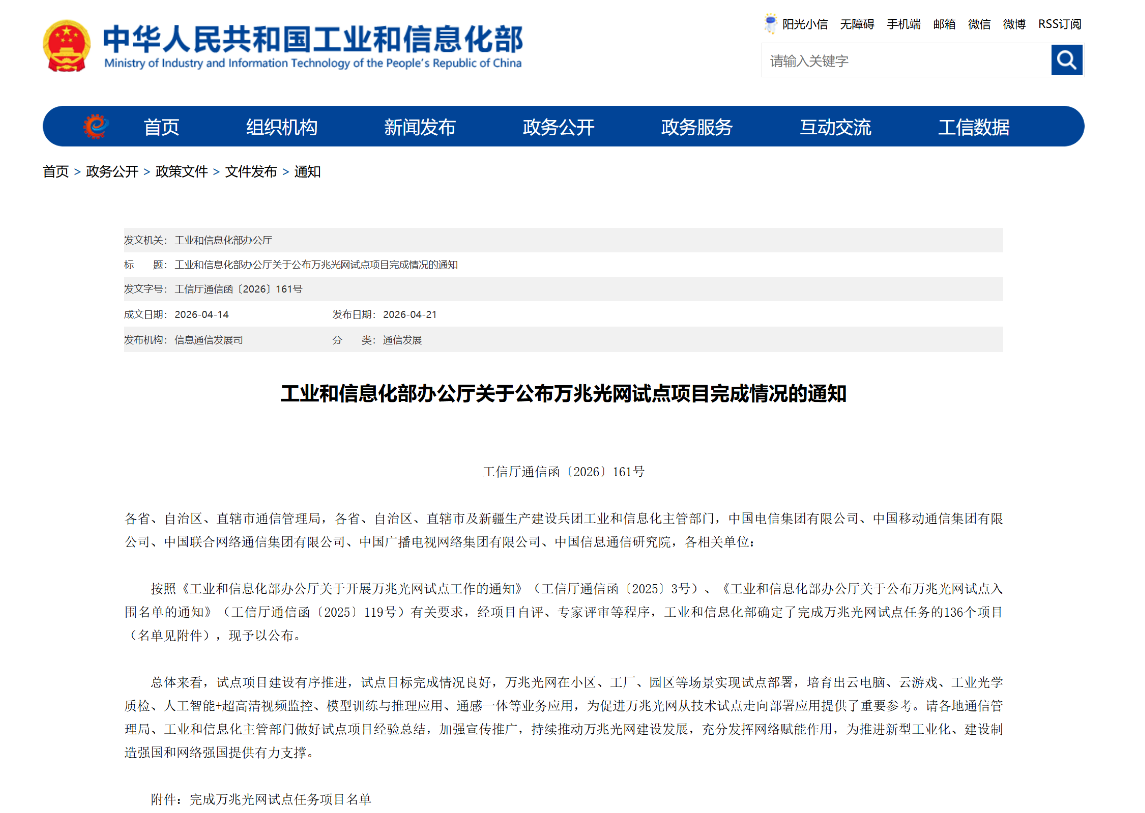The height and width of the screenshot is (813, 1145).
Task: Click 首页 in the breadcrumb trail
Action: click(x=55, y=172)
